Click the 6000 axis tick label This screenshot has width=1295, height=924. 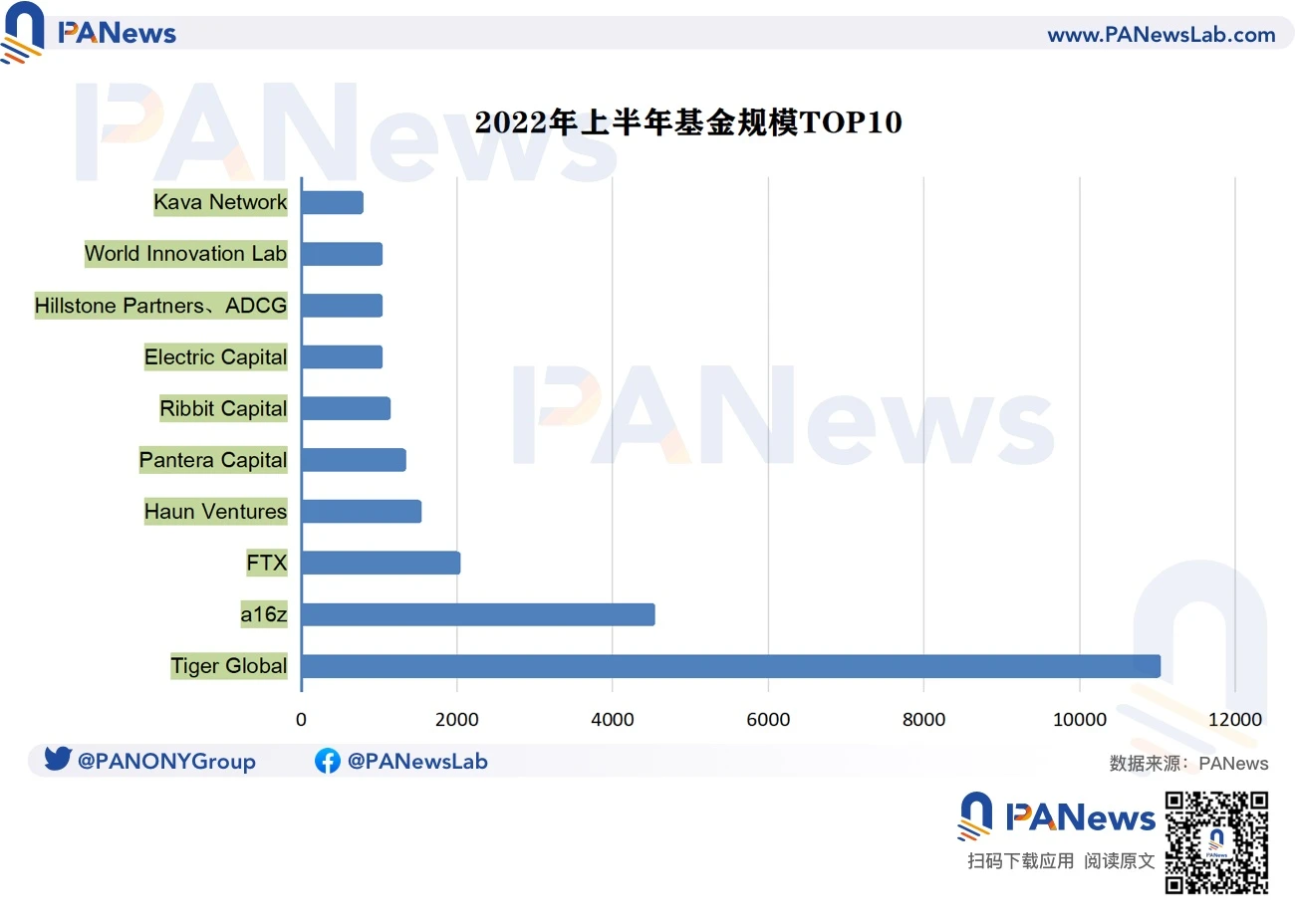click(x=768, y=720)
